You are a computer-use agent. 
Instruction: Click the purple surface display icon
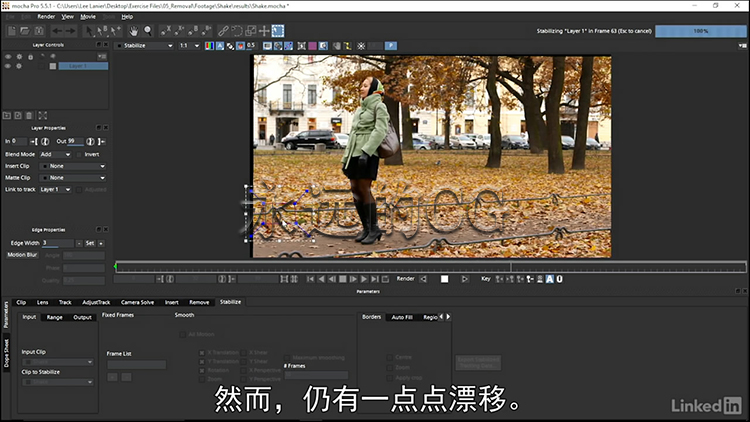(312, 46)
